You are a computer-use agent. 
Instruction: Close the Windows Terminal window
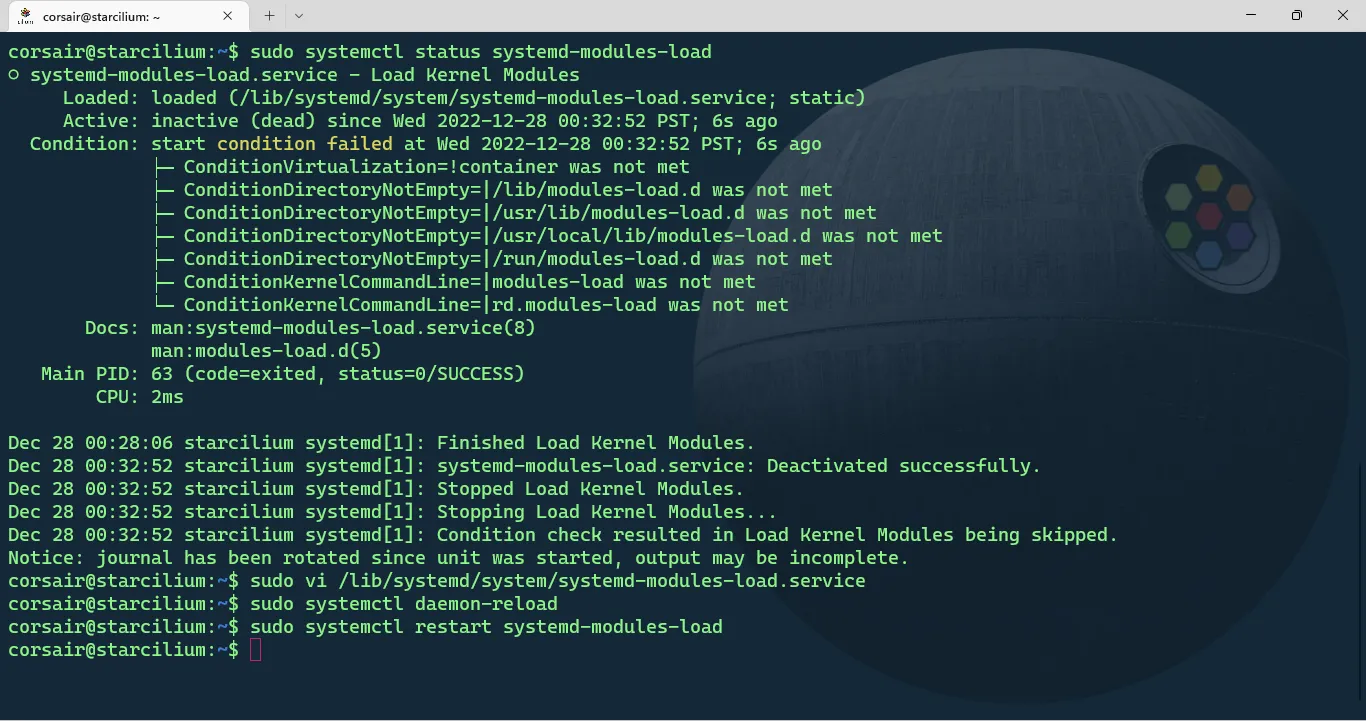[1343, 15]
